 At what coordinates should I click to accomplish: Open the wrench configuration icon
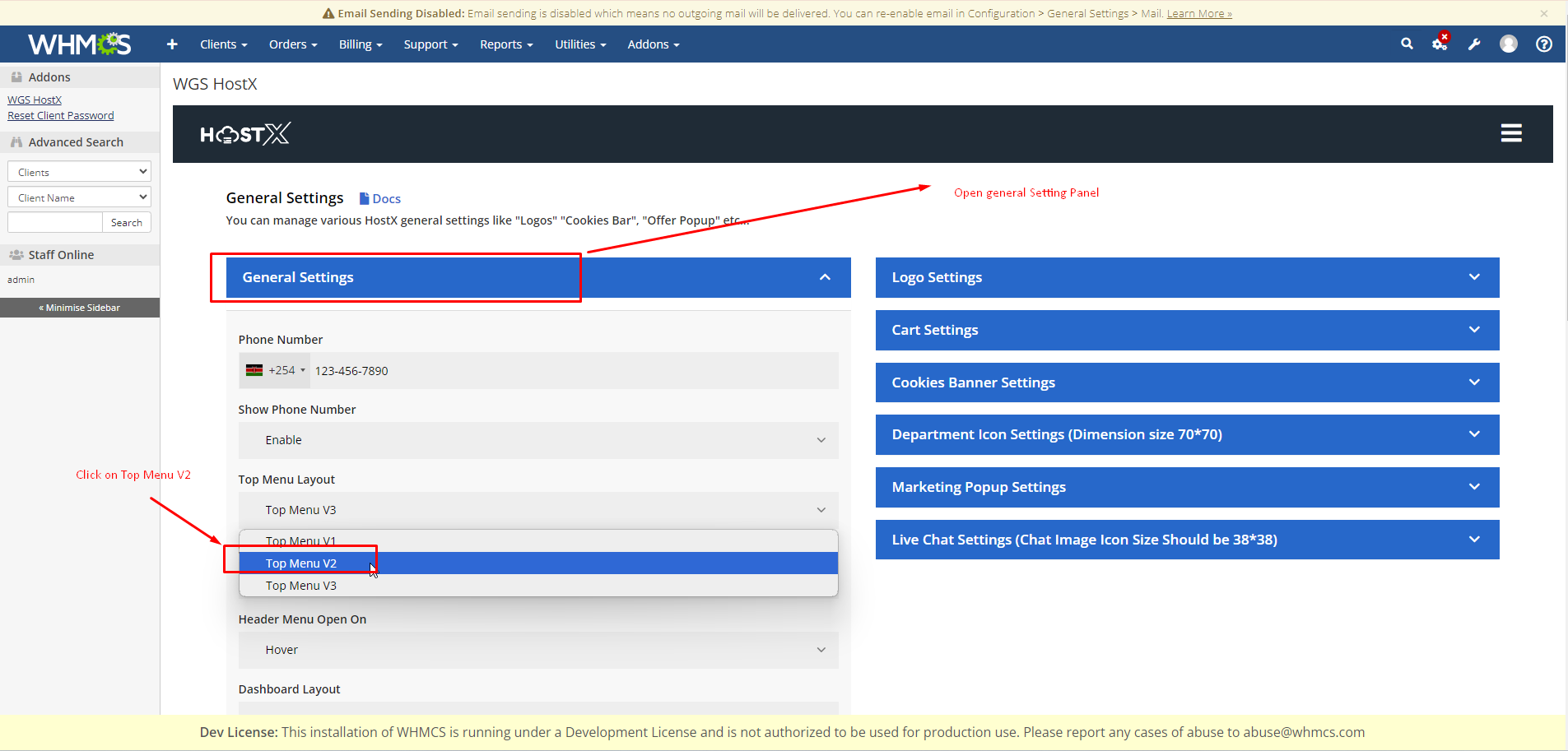1474,44
